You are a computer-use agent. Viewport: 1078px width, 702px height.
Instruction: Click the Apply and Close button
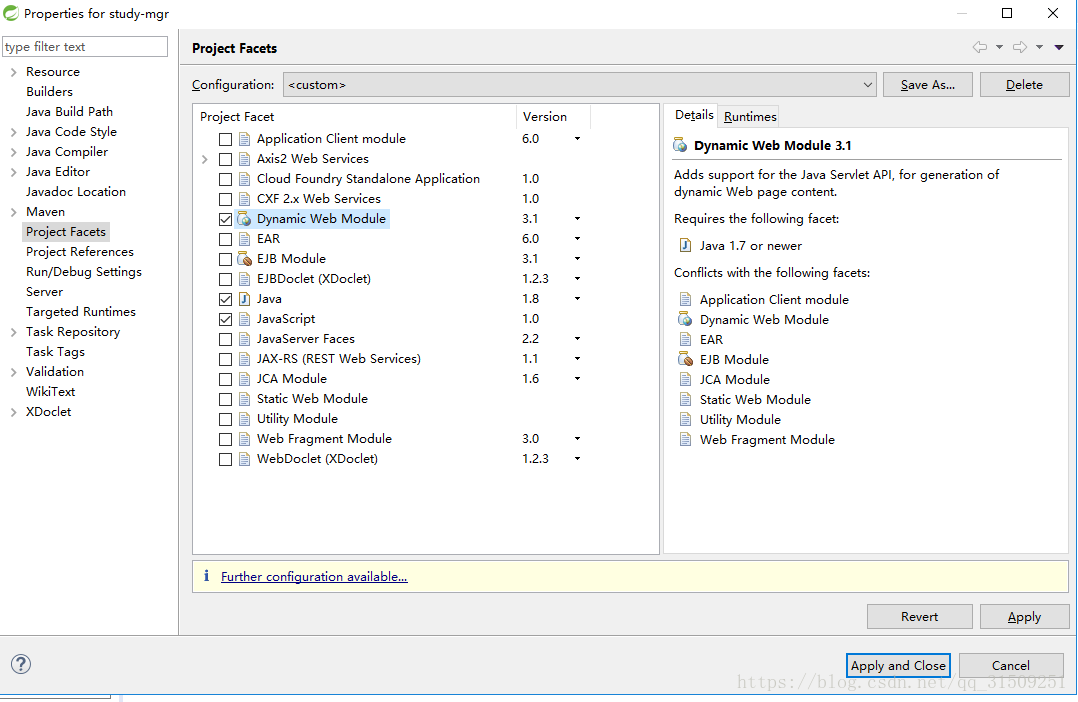898,665
